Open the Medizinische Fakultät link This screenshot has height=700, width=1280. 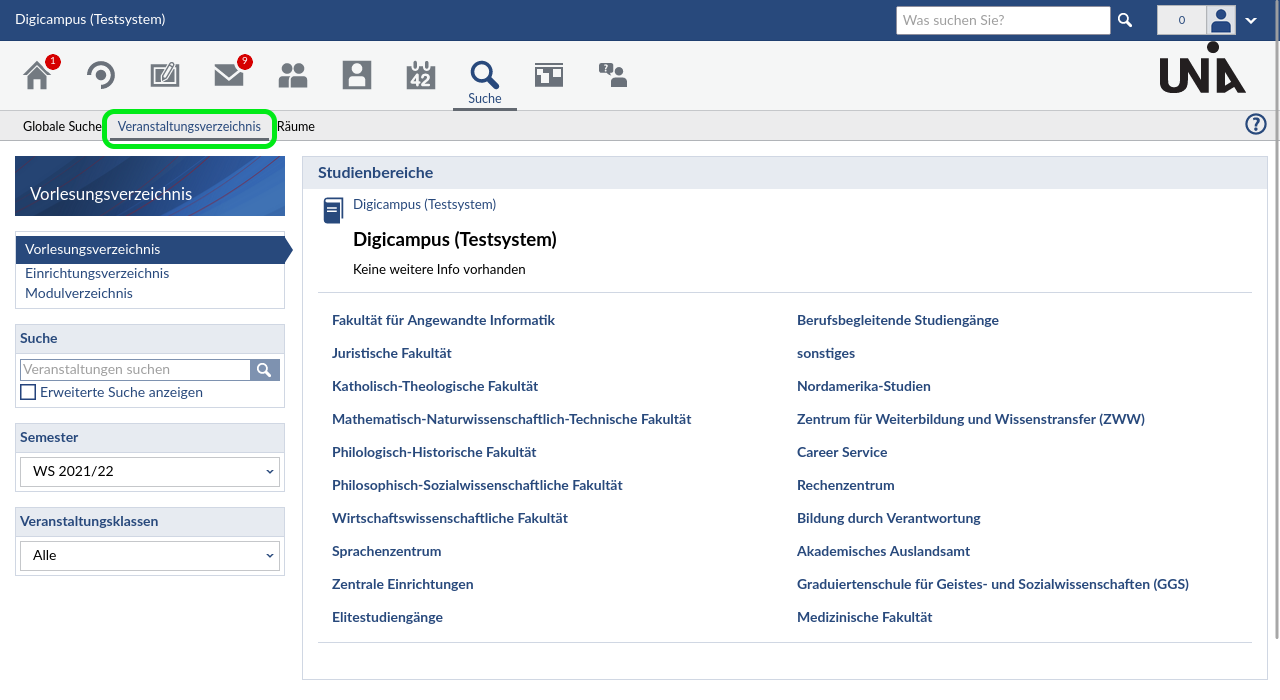tap(864, 618)
